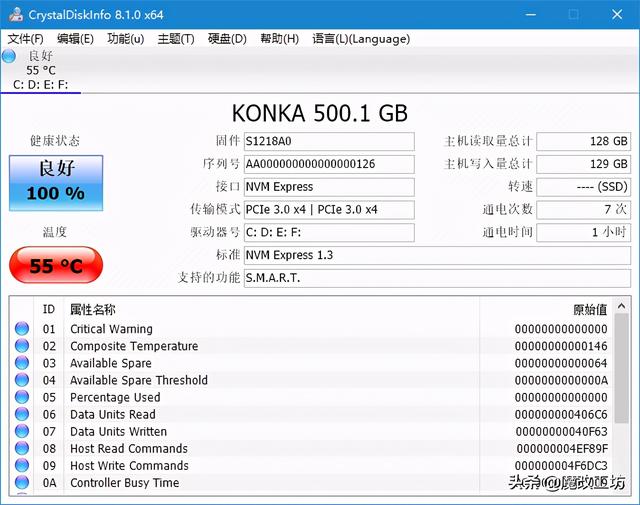
Task: Click the host writes field 129 GB
Action: pos(584,164)
